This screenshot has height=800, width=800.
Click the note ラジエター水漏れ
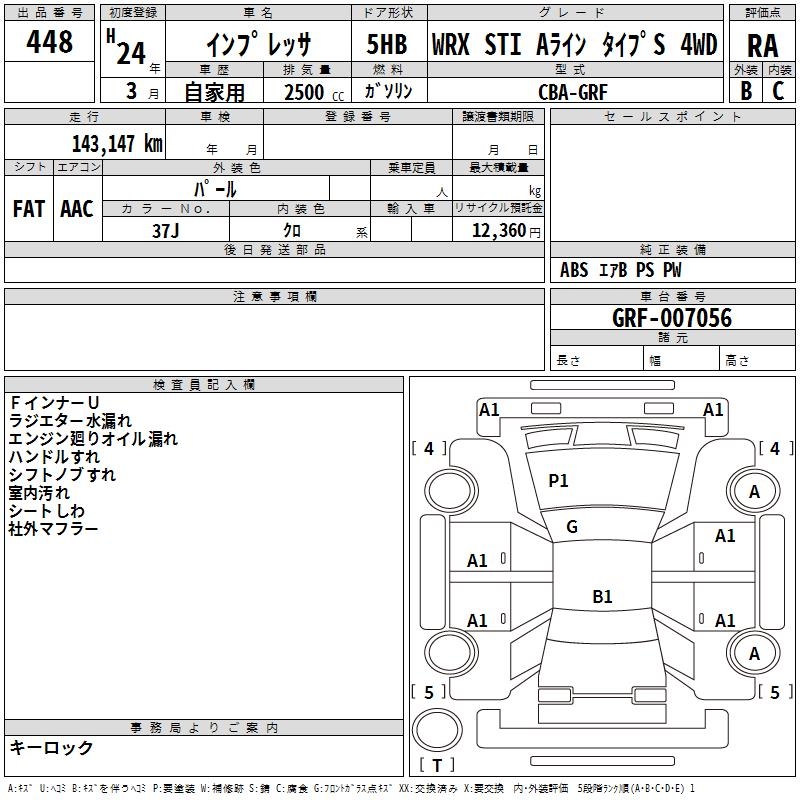(x=70, y=420)
